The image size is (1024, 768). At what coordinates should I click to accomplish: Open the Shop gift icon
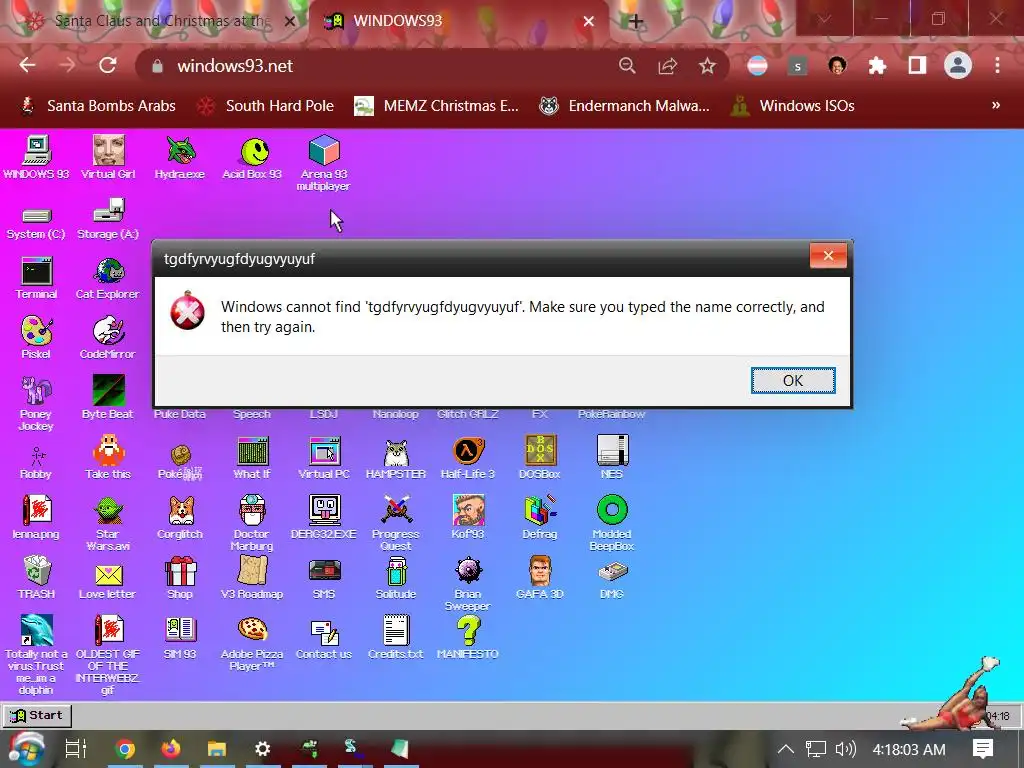(180, 577)
